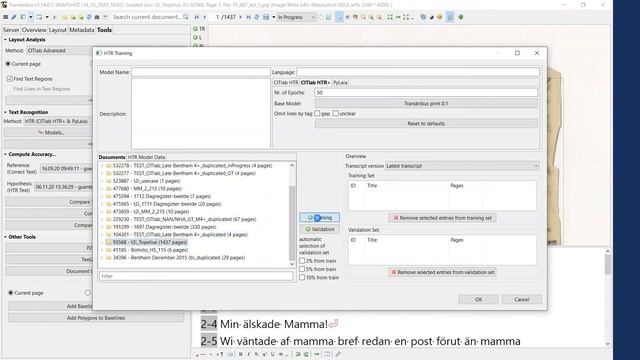
Task: Go to the previous page with the arrow icon
Action: pyautogui.click(x=205, y=17)
